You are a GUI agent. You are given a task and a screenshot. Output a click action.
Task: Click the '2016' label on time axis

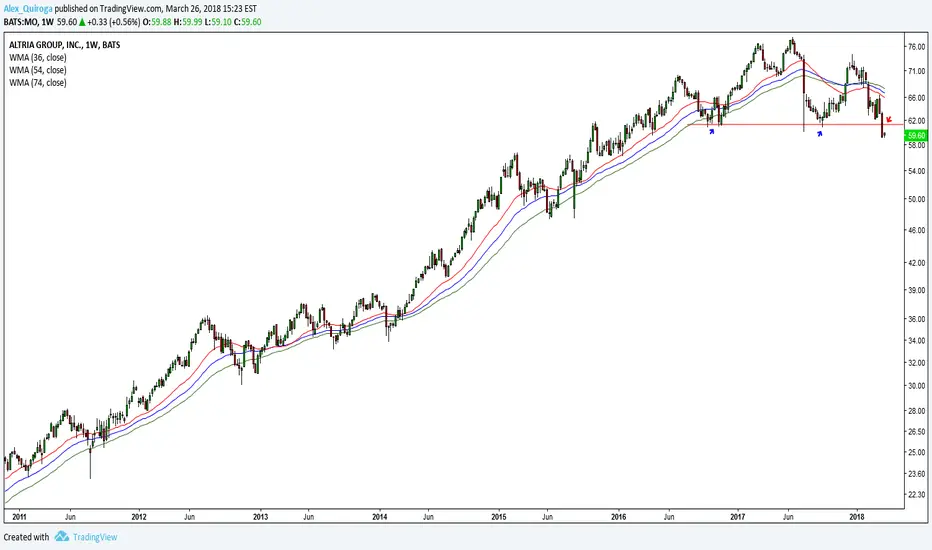pos(619,517)
